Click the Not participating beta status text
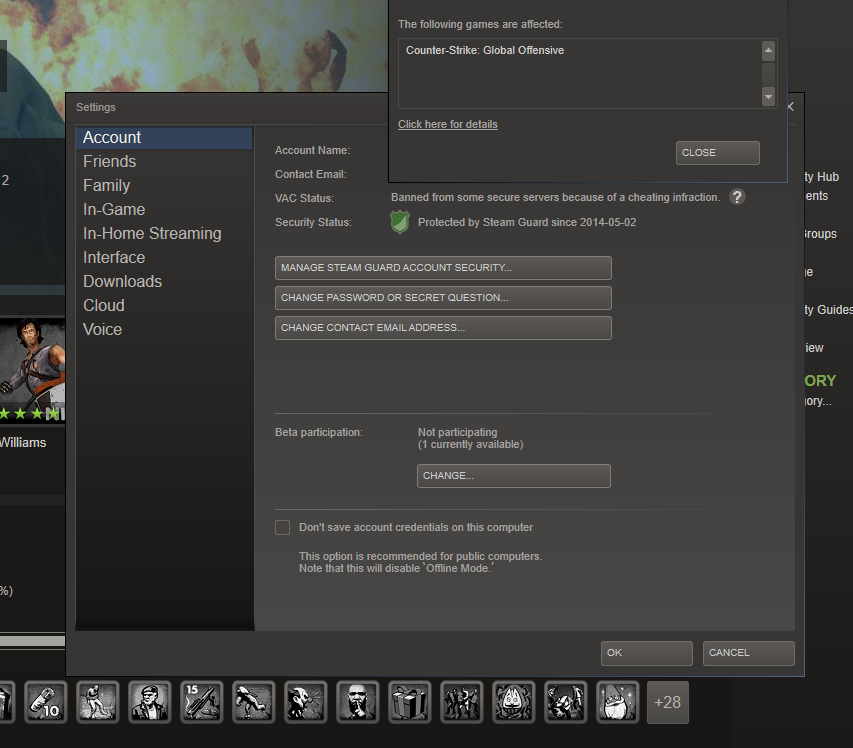Viewport: 853px width, 748px height. pyautogui.click(x=458, y=432)
